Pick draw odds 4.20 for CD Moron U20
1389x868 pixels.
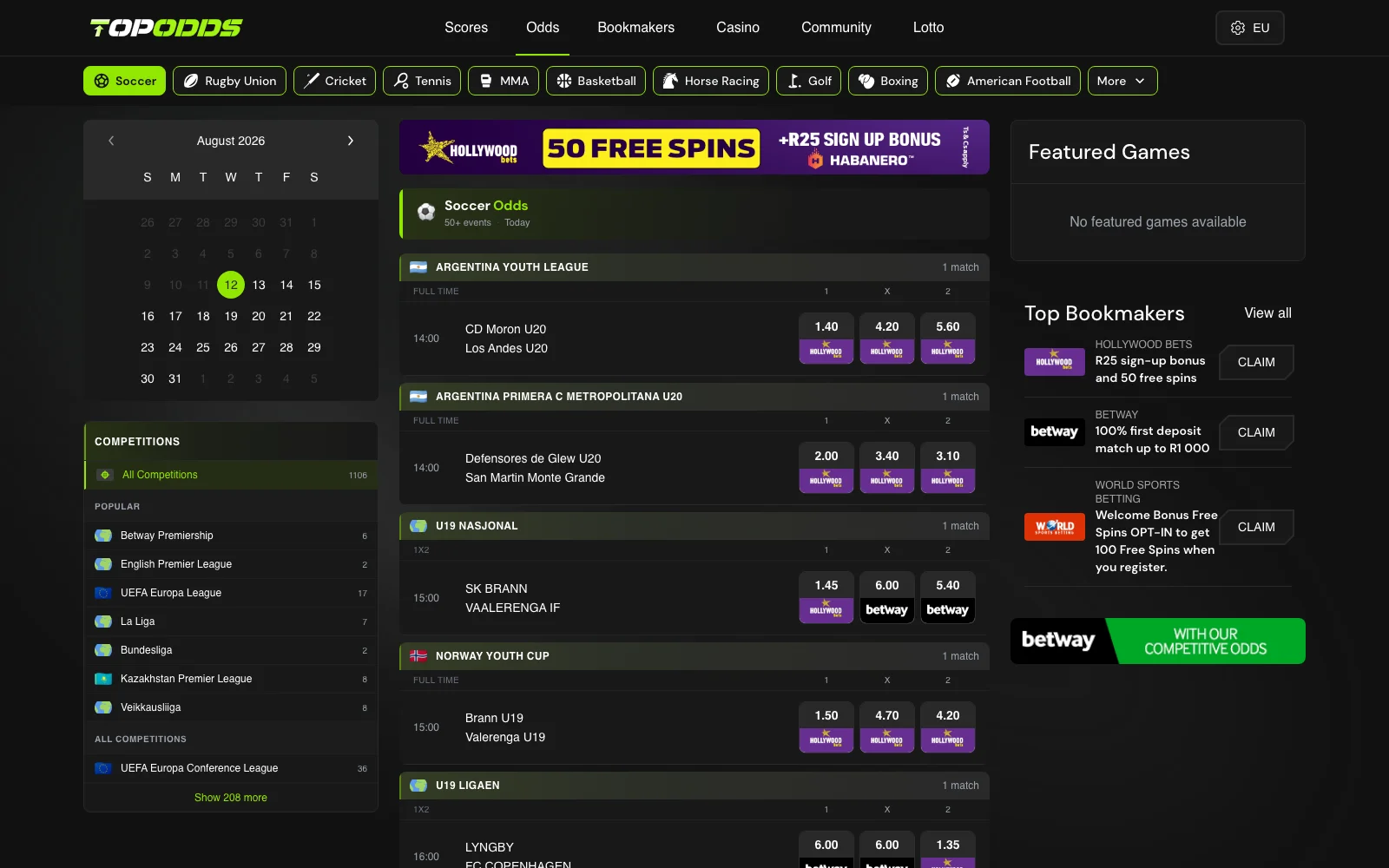coord(887,338)
